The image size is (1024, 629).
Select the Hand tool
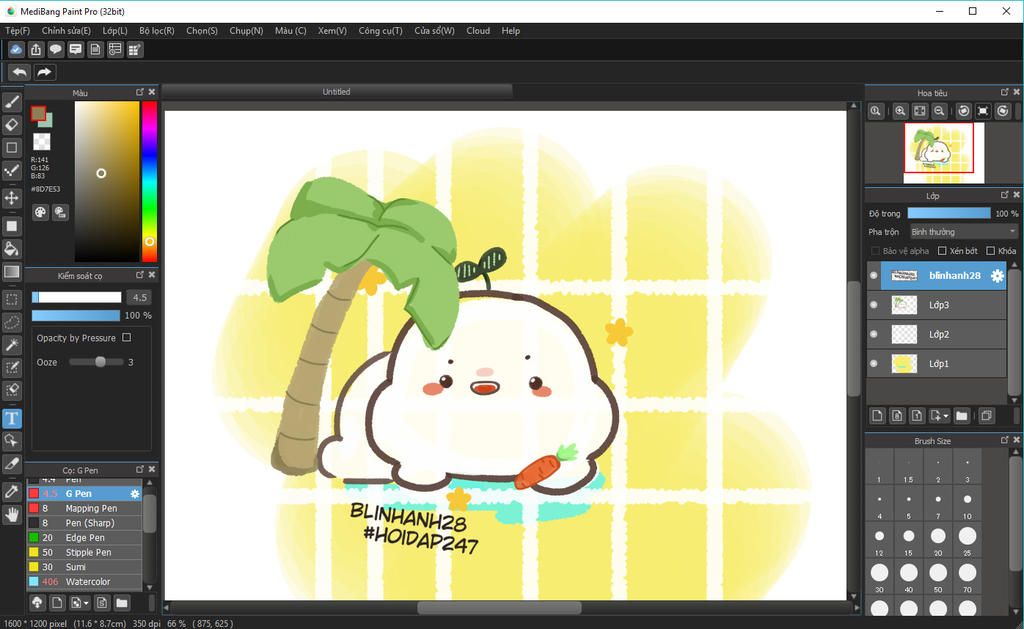[x=12, y=515]
